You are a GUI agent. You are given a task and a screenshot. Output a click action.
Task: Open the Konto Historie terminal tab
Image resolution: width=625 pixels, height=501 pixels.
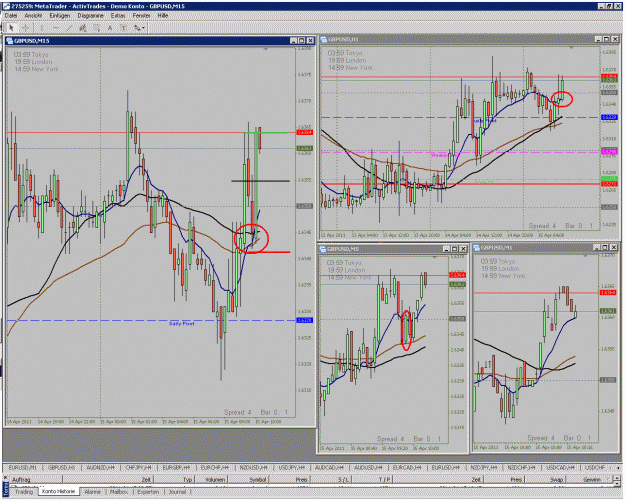tap(59, 491)
